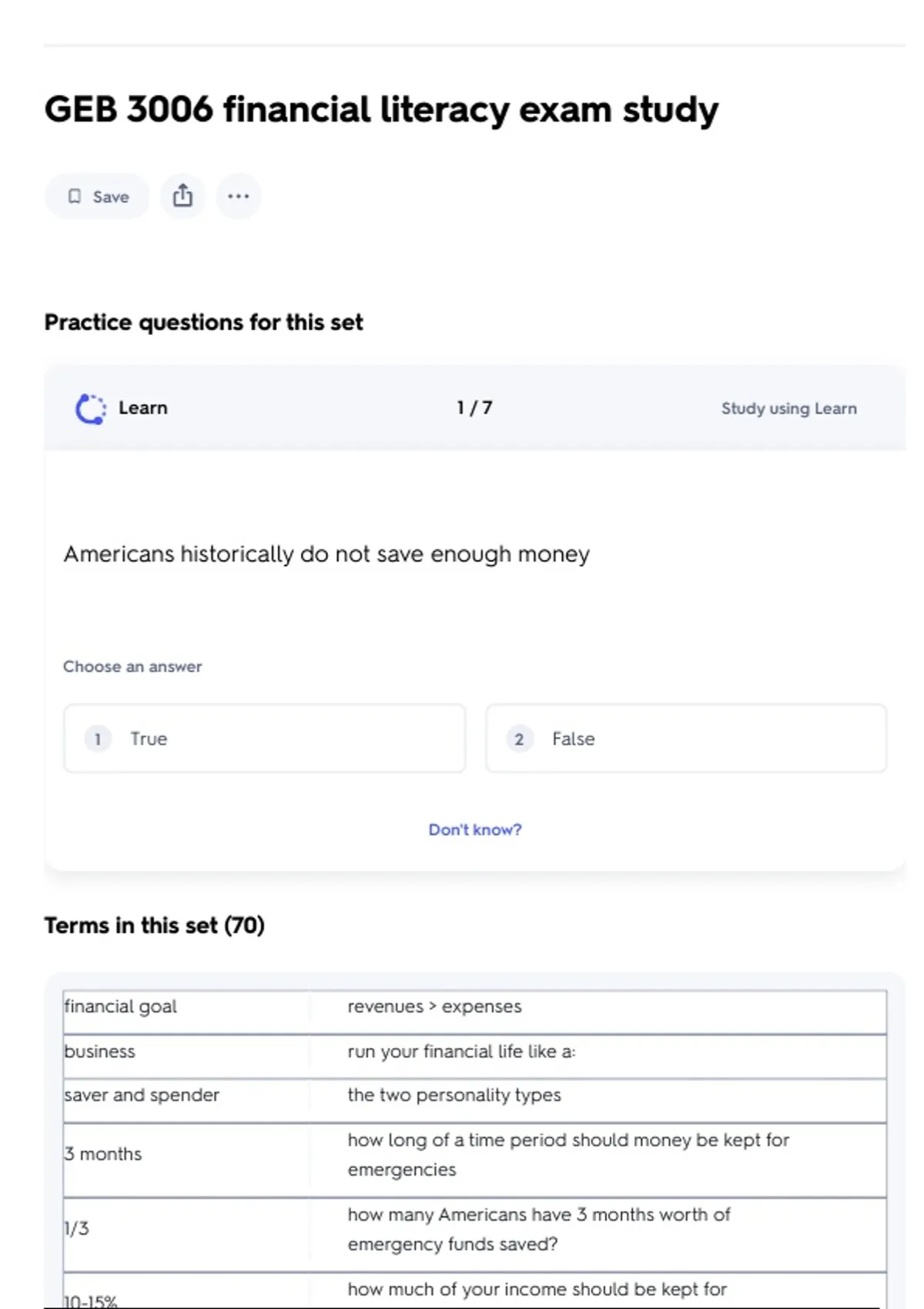Click the bookmark icon inside Save
The width and height of the screenshot is (924, 1309).
click(75, 196)
